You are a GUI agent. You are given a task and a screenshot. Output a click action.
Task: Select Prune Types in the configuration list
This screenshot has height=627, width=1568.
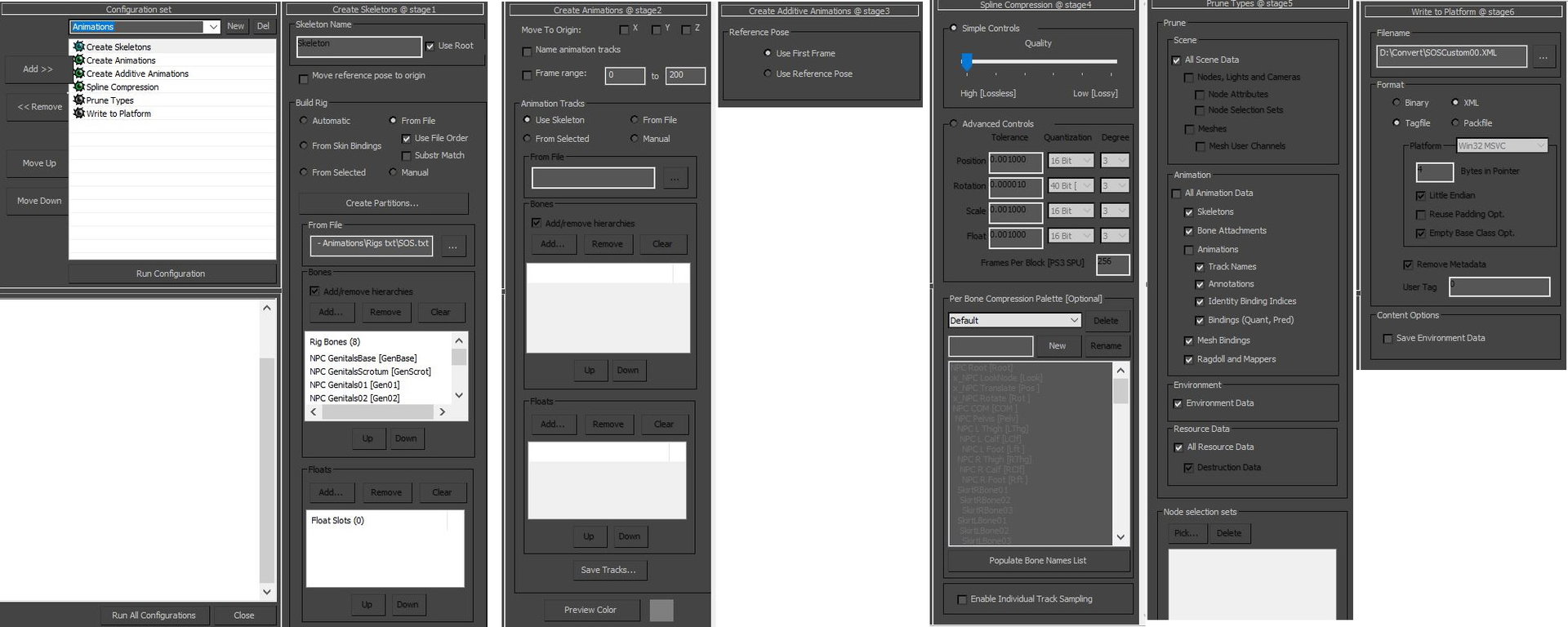point(110,100)
